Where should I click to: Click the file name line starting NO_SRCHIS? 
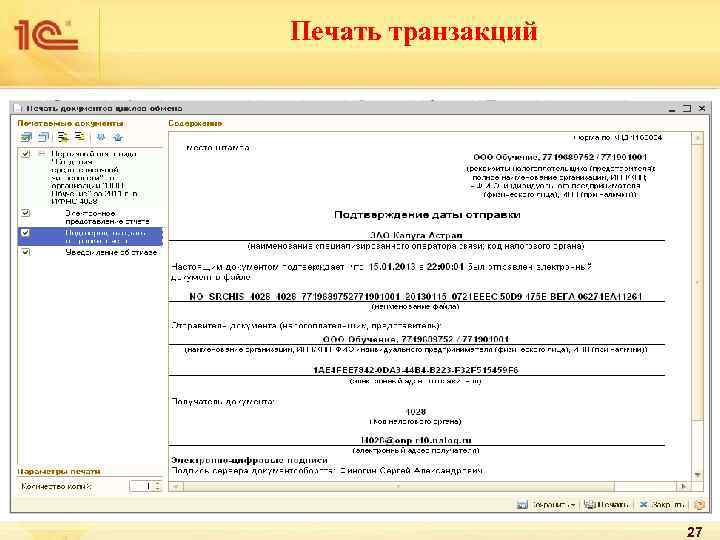click(416, 296)
